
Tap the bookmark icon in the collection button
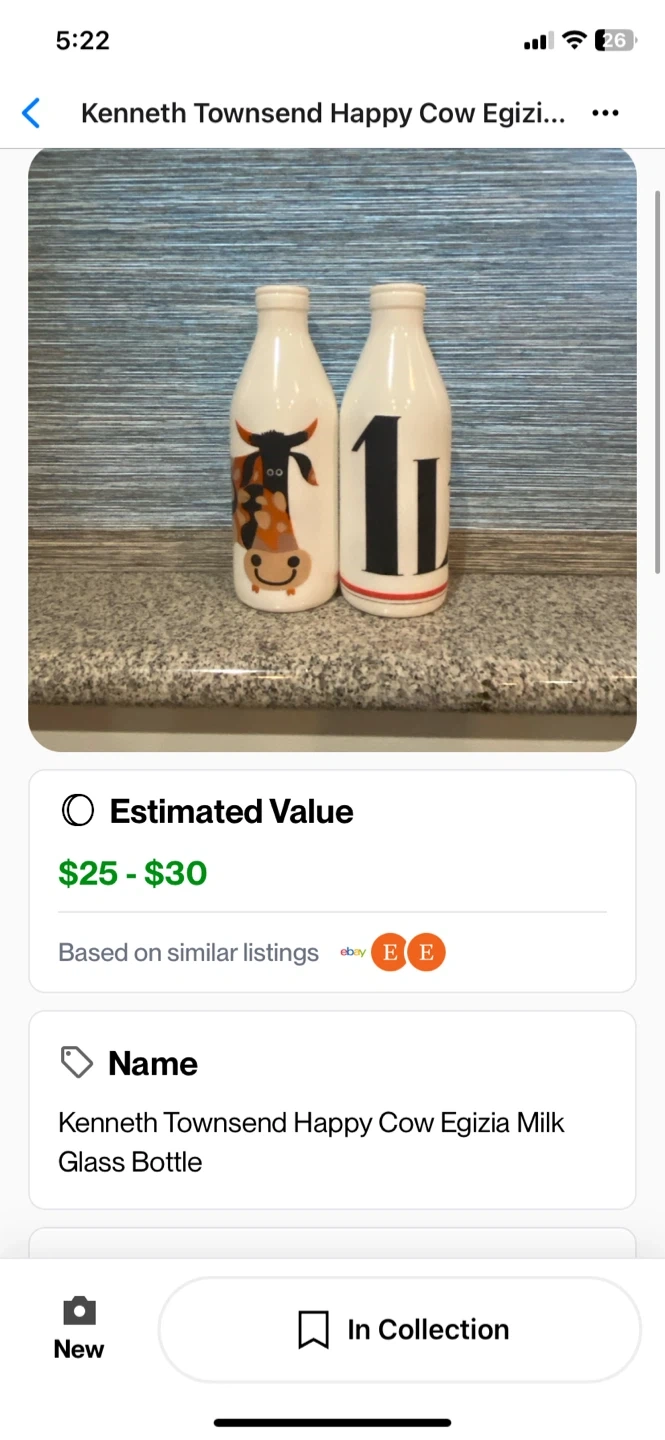(x=313, y=1330)
